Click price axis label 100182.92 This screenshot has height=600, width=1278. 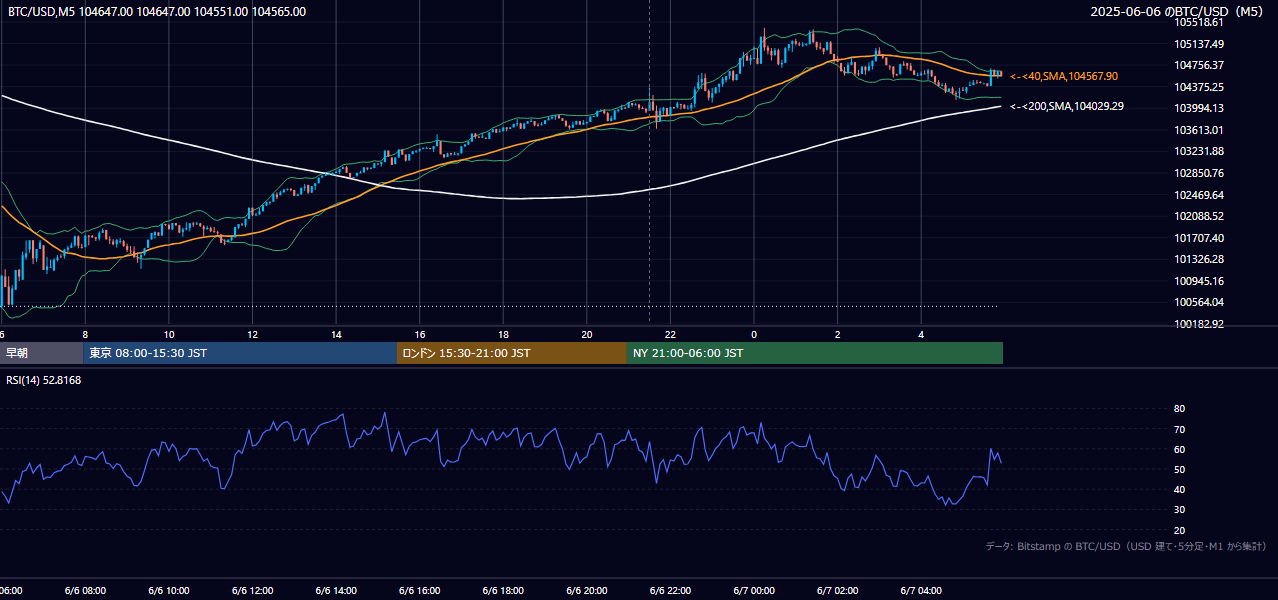tap(1199, 324)
